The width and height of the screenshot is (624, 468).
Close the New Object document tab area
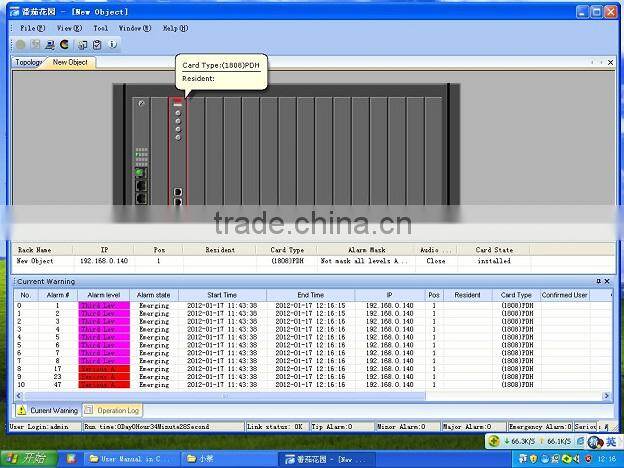point(610,62)
